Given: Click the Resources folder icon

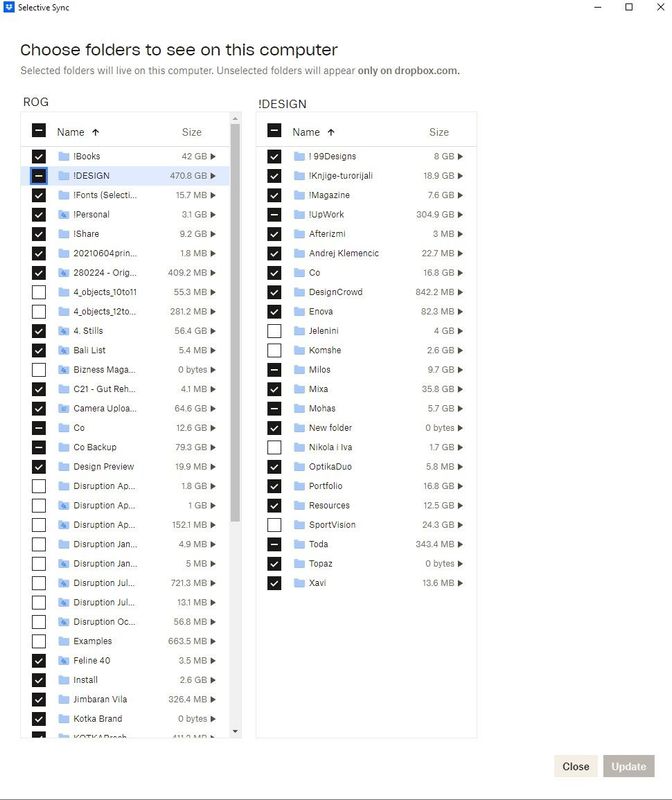Looking at the screenshot, I should pyautogui.click(x=300, y=505).
